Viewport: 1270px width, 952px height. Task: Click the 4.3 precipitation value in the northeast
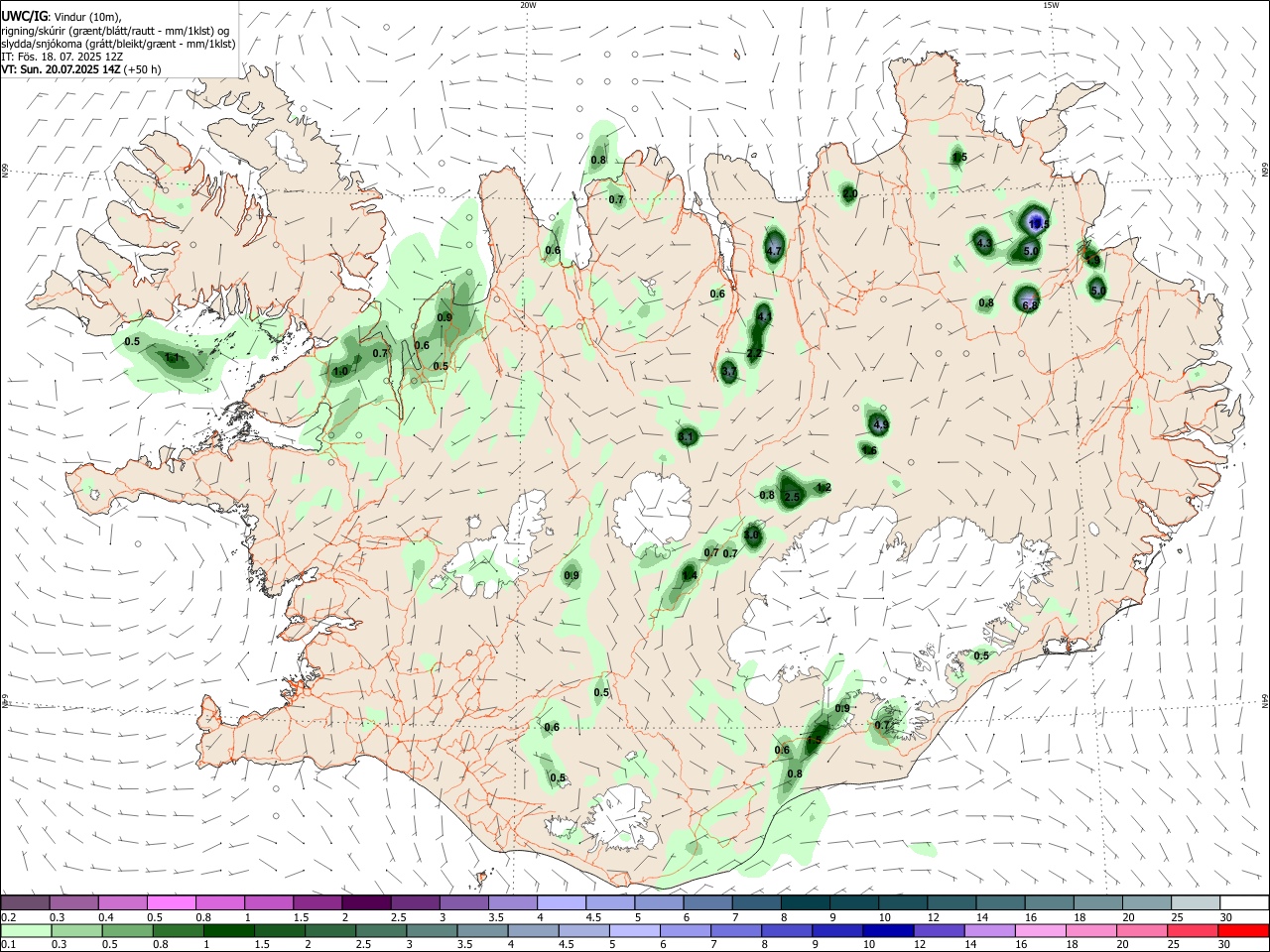(984, 243)
